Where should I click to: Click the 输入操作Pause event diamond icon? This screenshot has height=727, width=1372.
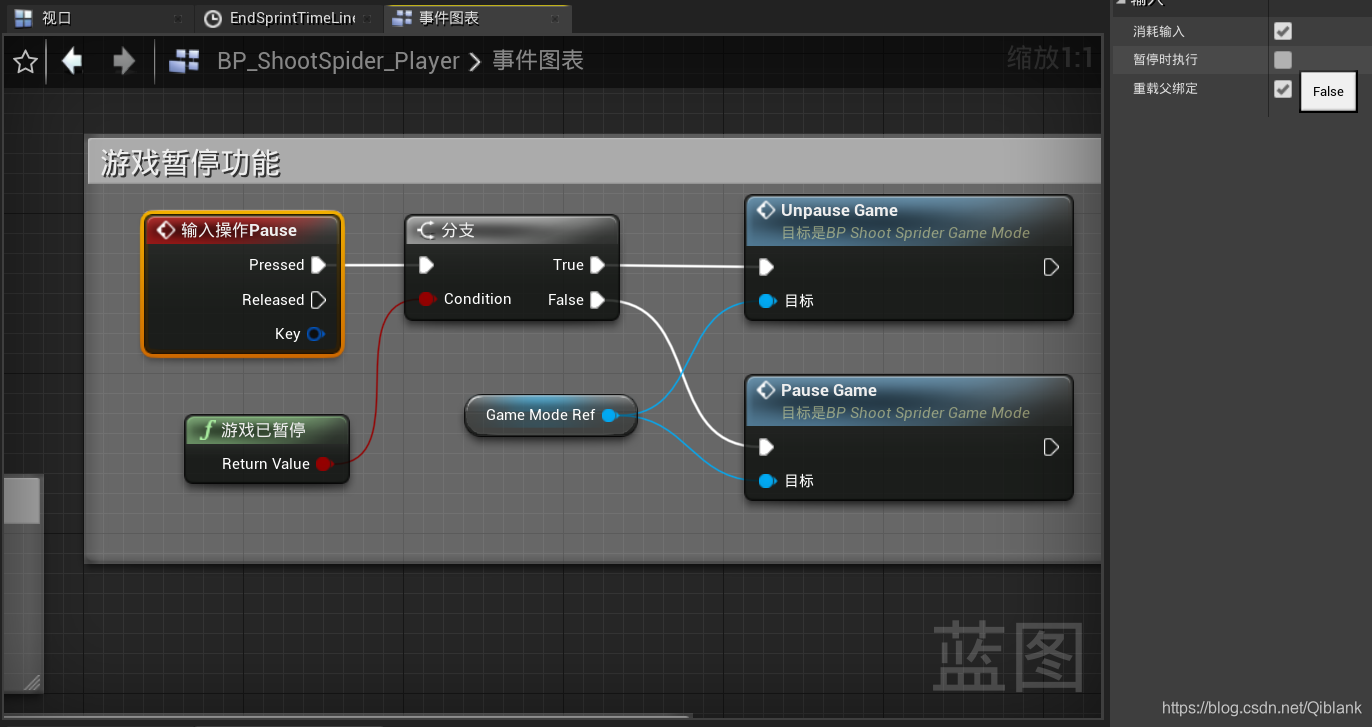(x=165, y=230)
